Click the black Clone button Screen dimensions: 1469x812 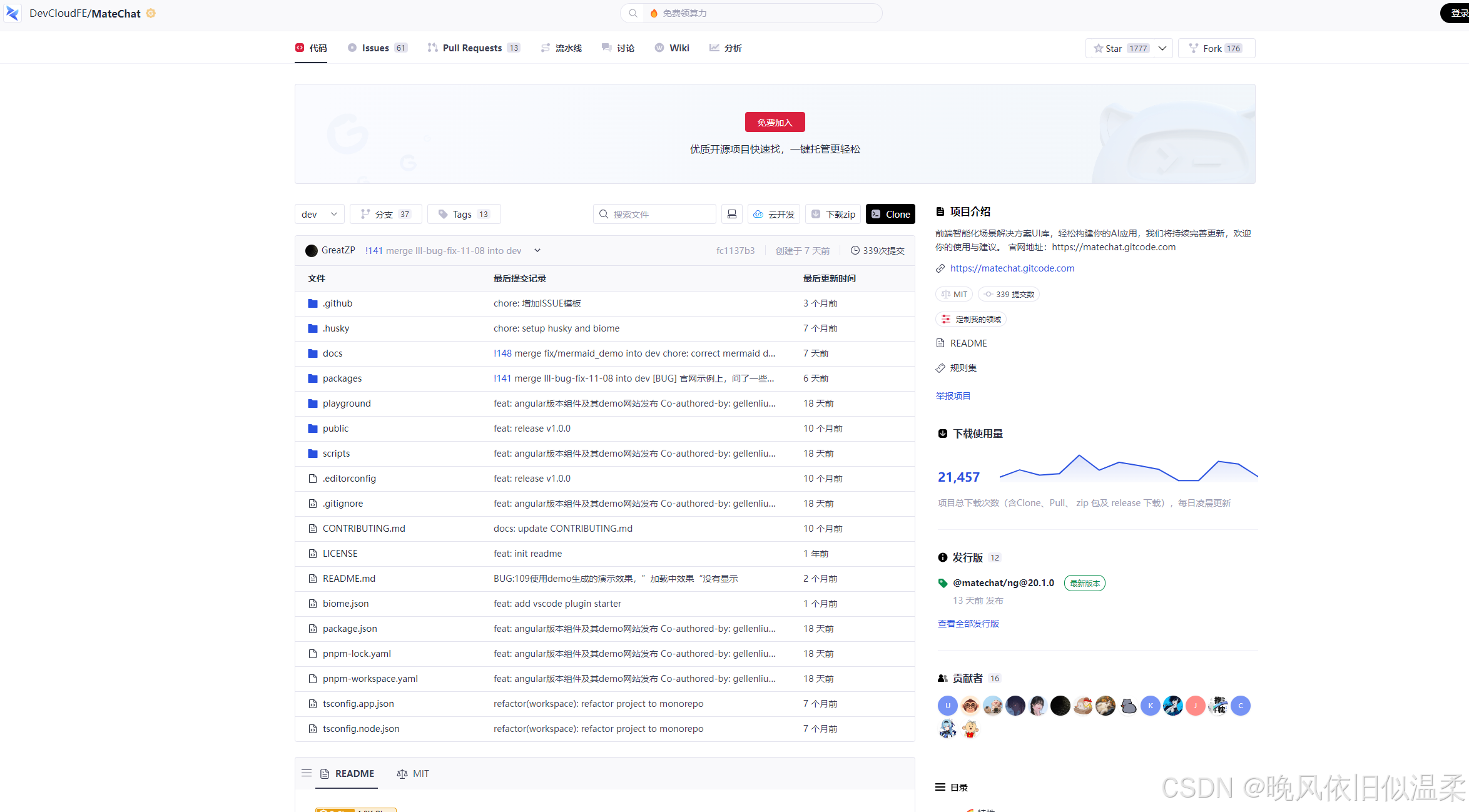pyautogui.click(x=890, y=214)
